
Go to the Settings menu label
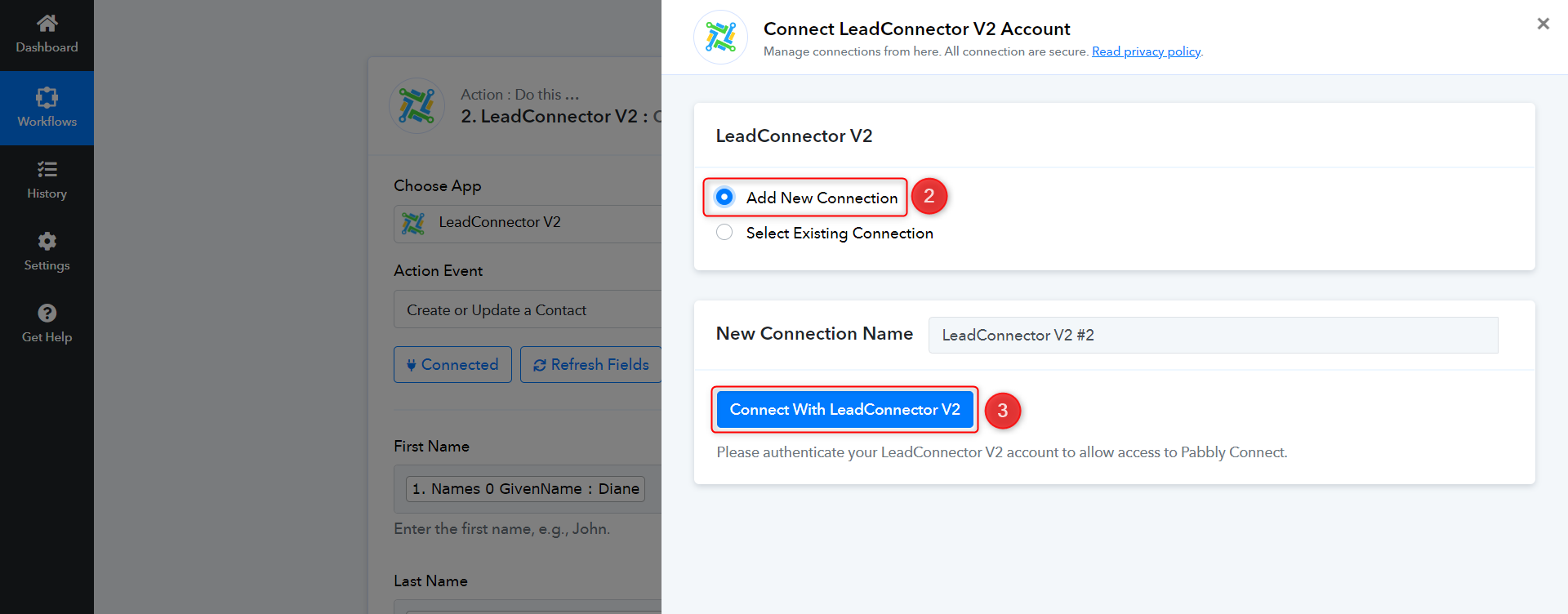(x=47, y=265)
